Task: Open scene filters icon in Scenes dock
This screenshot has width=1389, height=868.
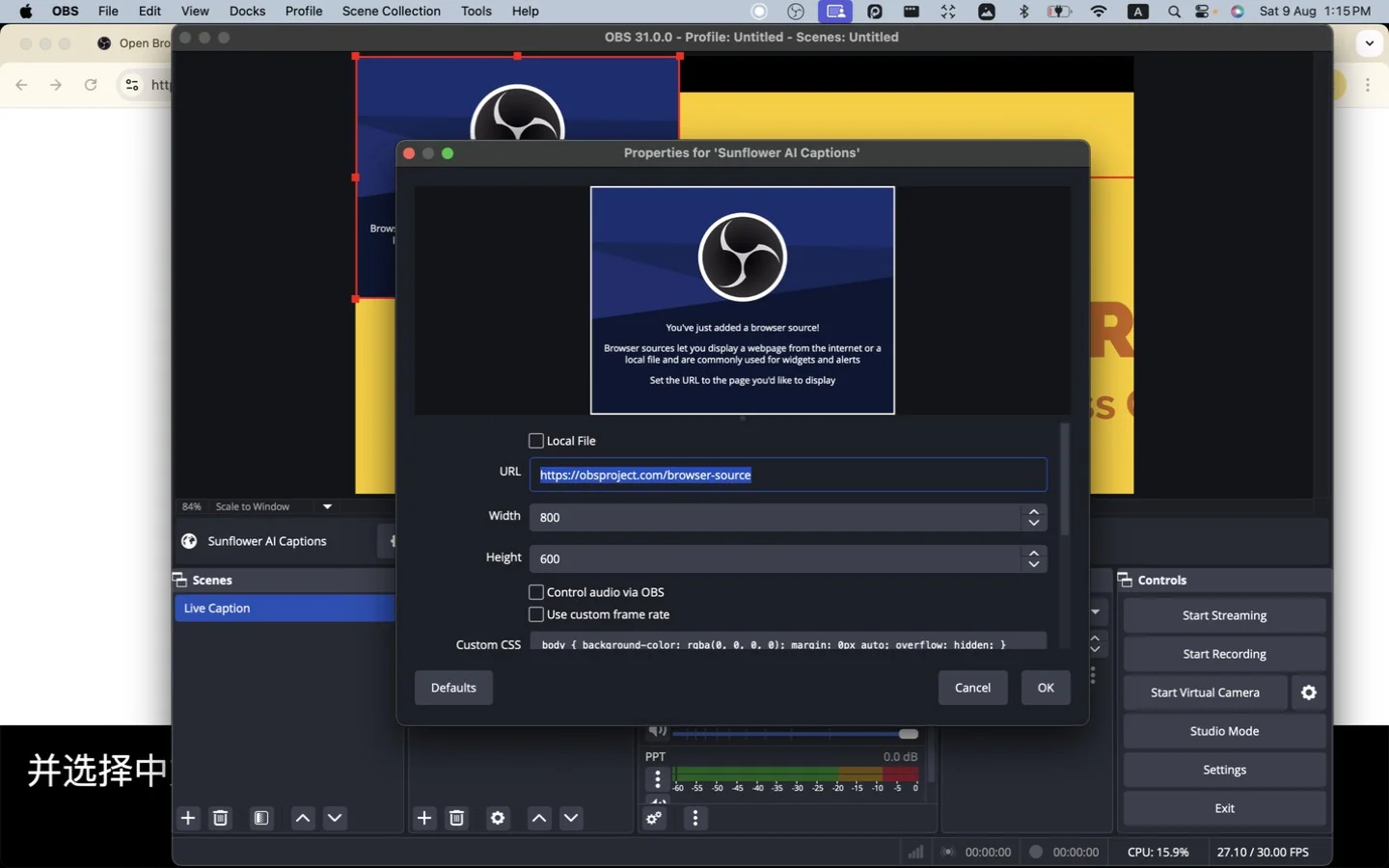Action: point(261,818)
